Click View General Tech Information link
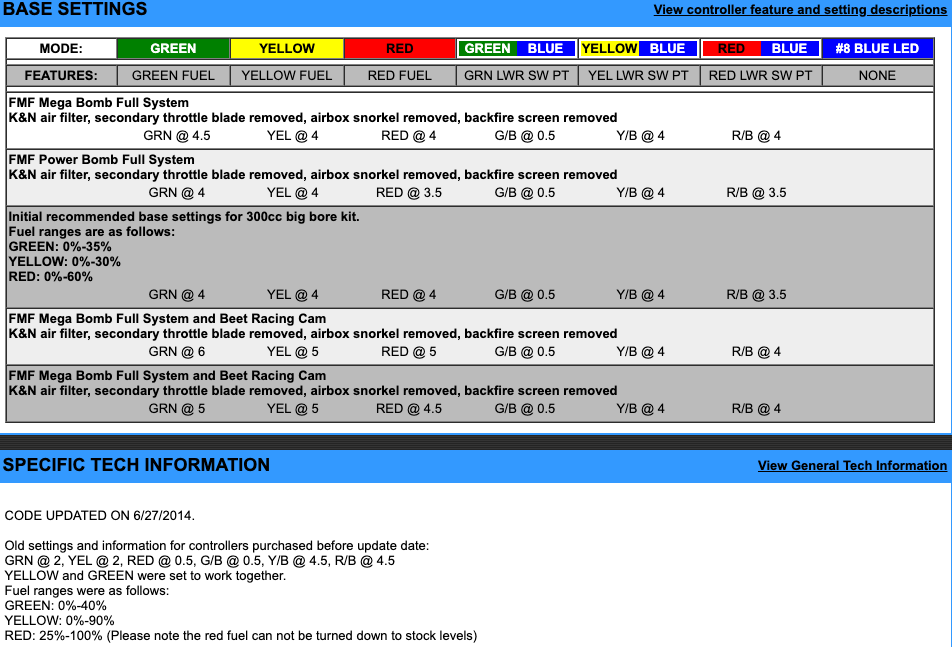Screen dimensions: 952x647 pyautogui.click(x=851, y=465)
